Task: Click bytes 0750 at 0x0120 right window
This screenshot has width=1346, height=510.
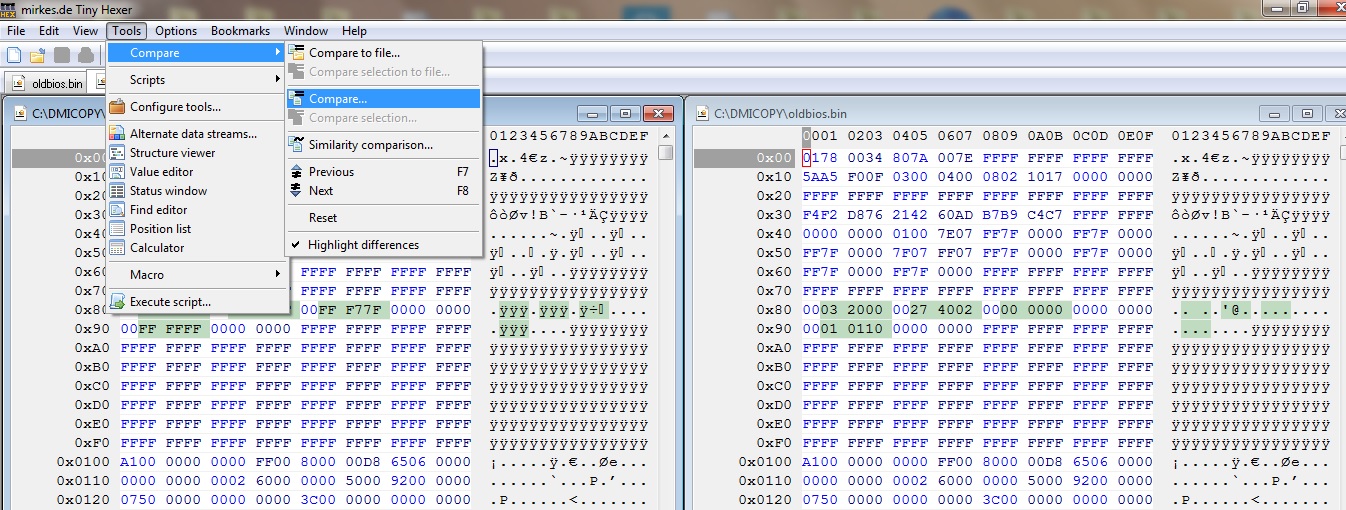Action: click(x=819, y=500)
